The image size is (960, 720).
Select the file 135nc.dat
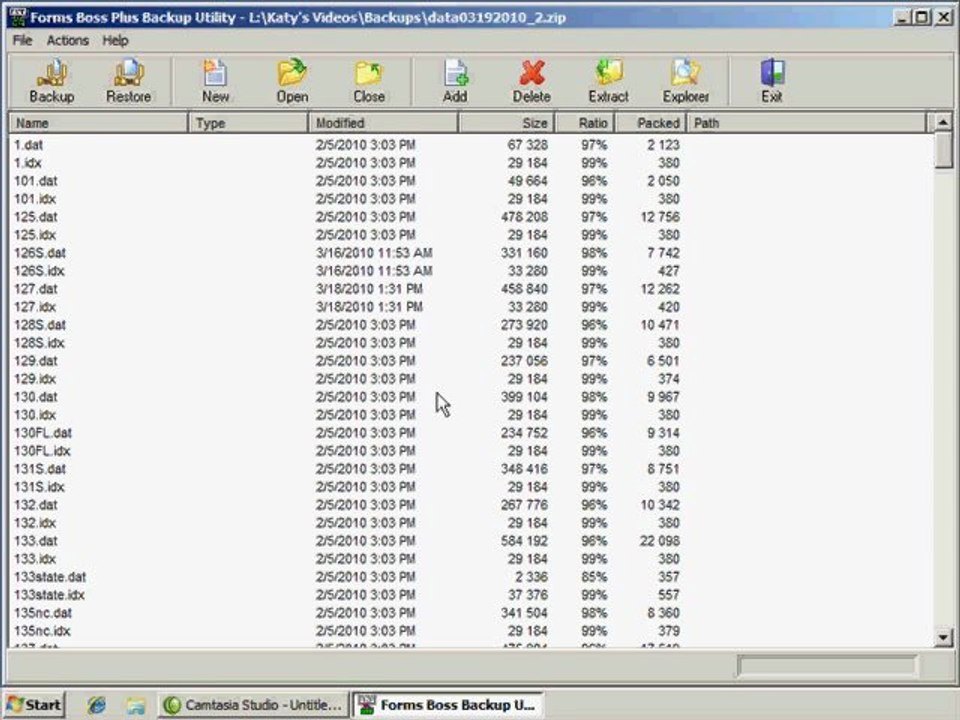pos(43,613)
